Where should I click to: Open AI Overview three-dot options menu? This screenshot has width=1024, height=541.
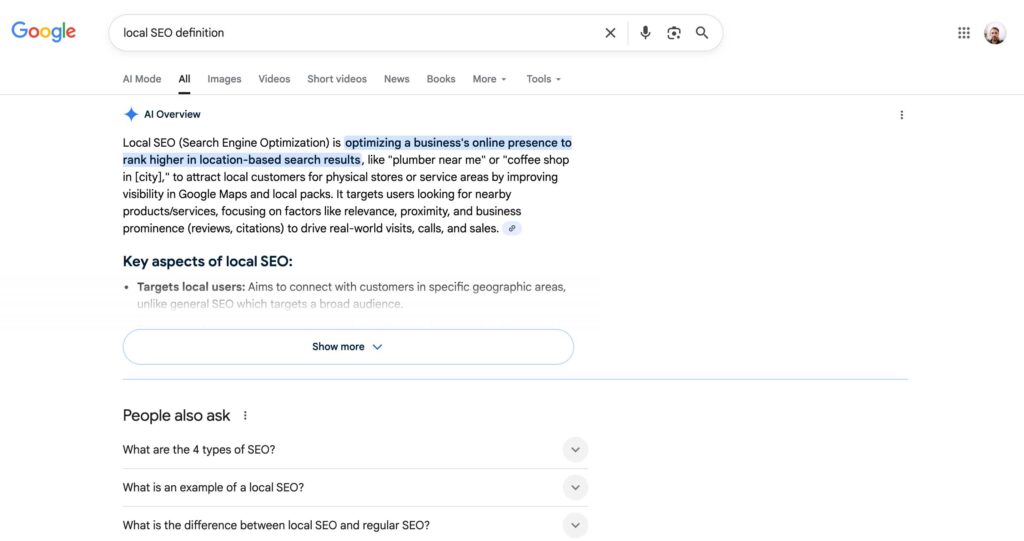901,115
